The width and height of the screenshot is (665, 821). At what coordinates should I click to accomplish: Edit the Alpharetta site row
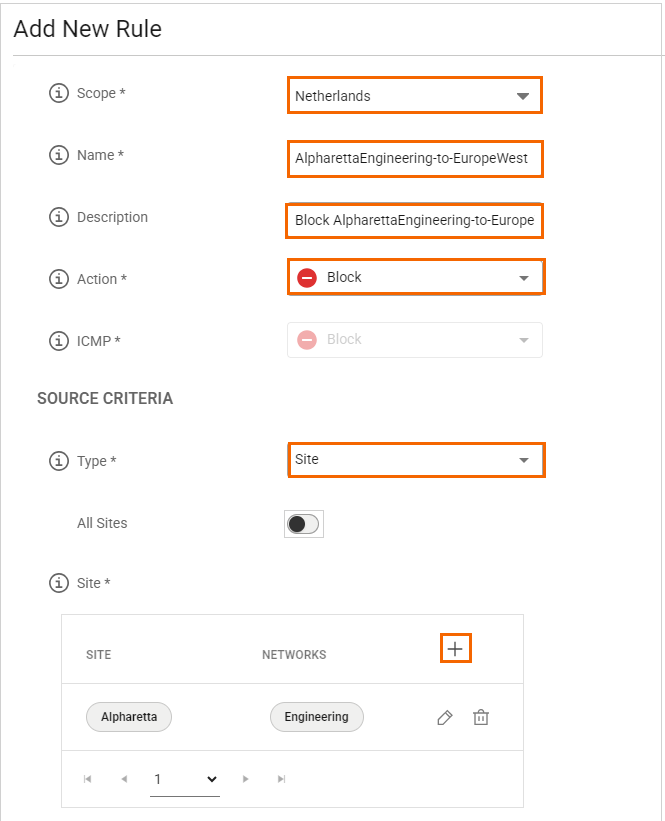[x=445, y=718]
